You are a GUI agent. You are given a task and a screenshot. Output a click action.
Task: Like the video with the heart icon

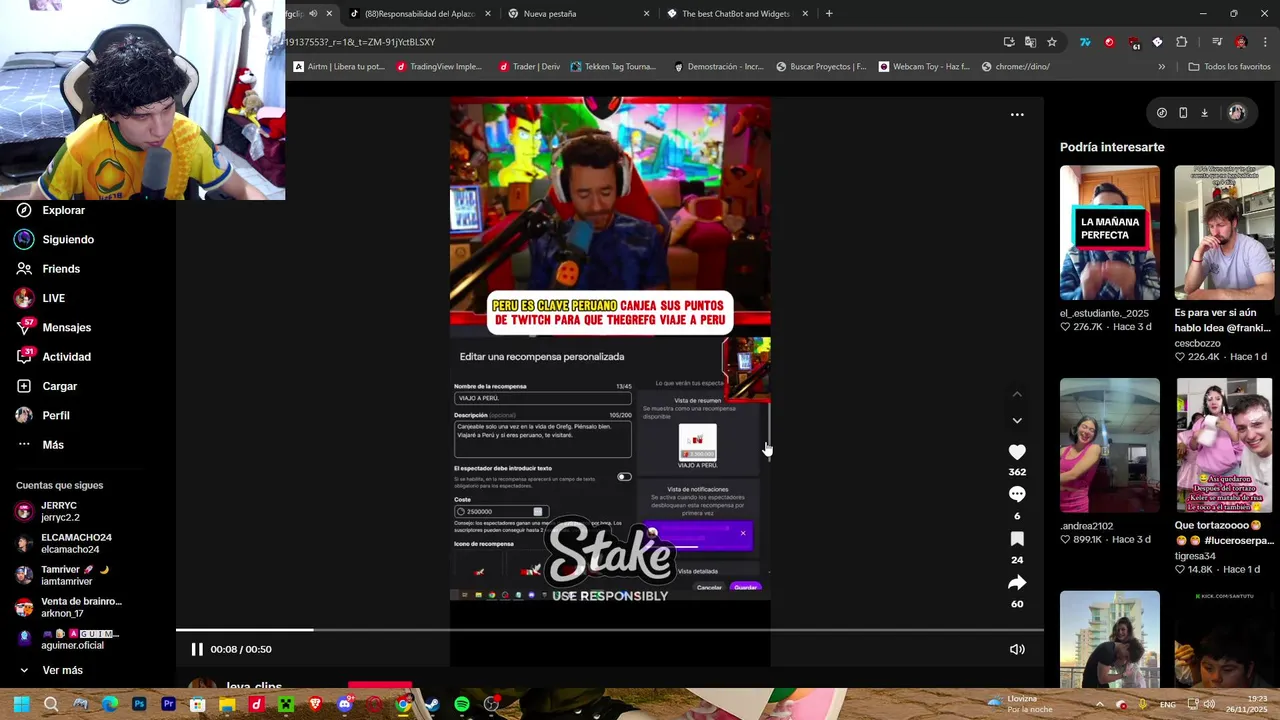[1017, 452]
